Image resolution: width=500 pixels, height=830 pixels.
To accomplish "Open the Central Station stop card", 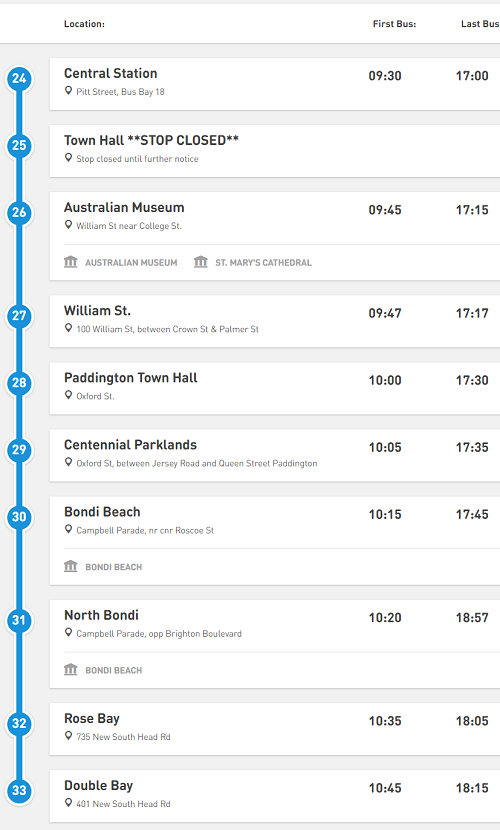I will pyautogui.click(x=275, y=84).
